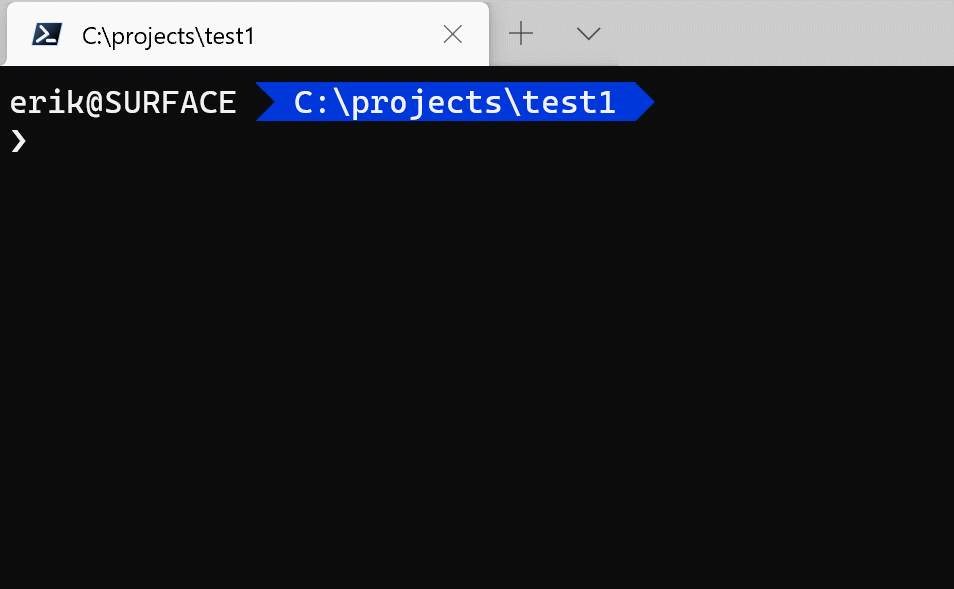This screenshot has height=589, width=954.
Task: Click the empty title bar area right of the dropdown
Action: click(780, 34)
